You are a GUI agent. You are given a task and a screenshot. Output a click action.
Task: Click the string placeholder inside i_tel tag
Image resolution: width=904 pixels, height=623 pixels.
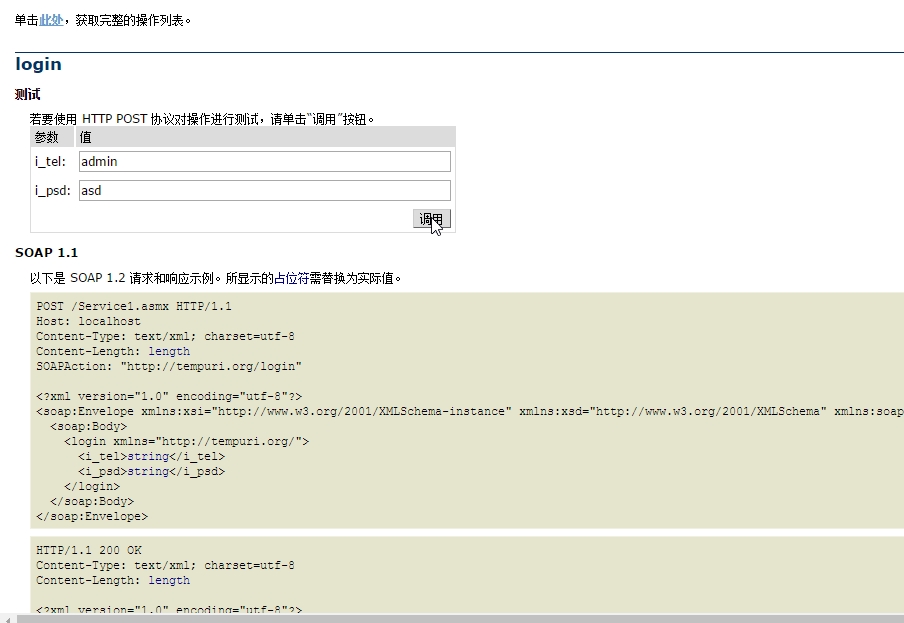[148, 456]
